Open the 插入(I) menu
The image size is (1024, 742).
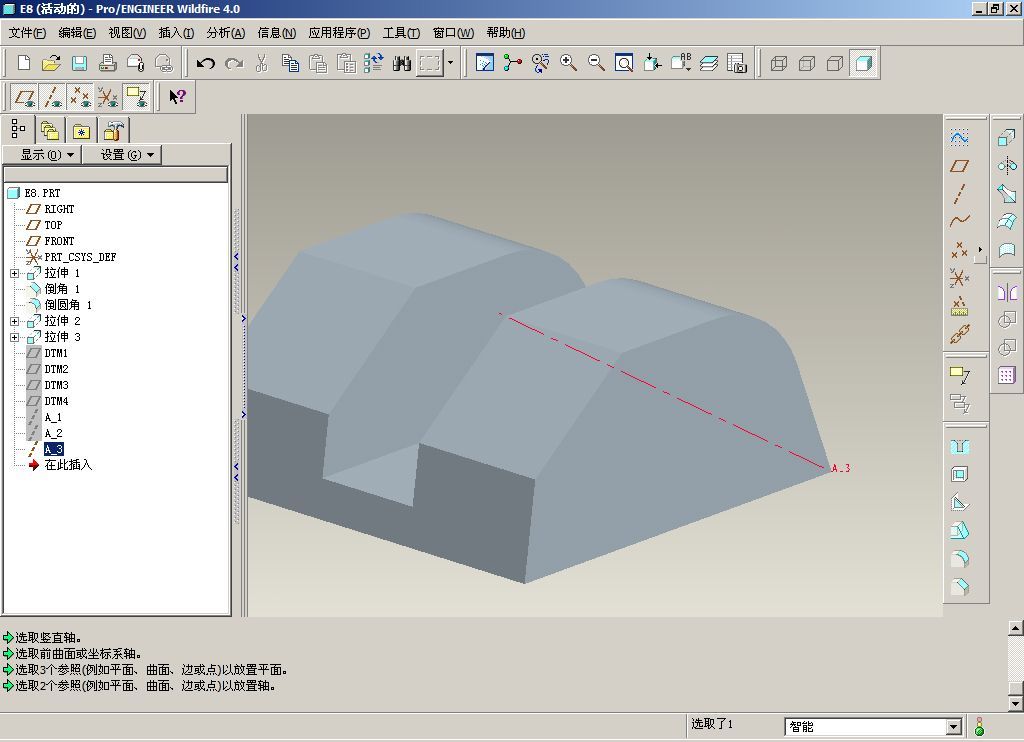pos(176,33)
